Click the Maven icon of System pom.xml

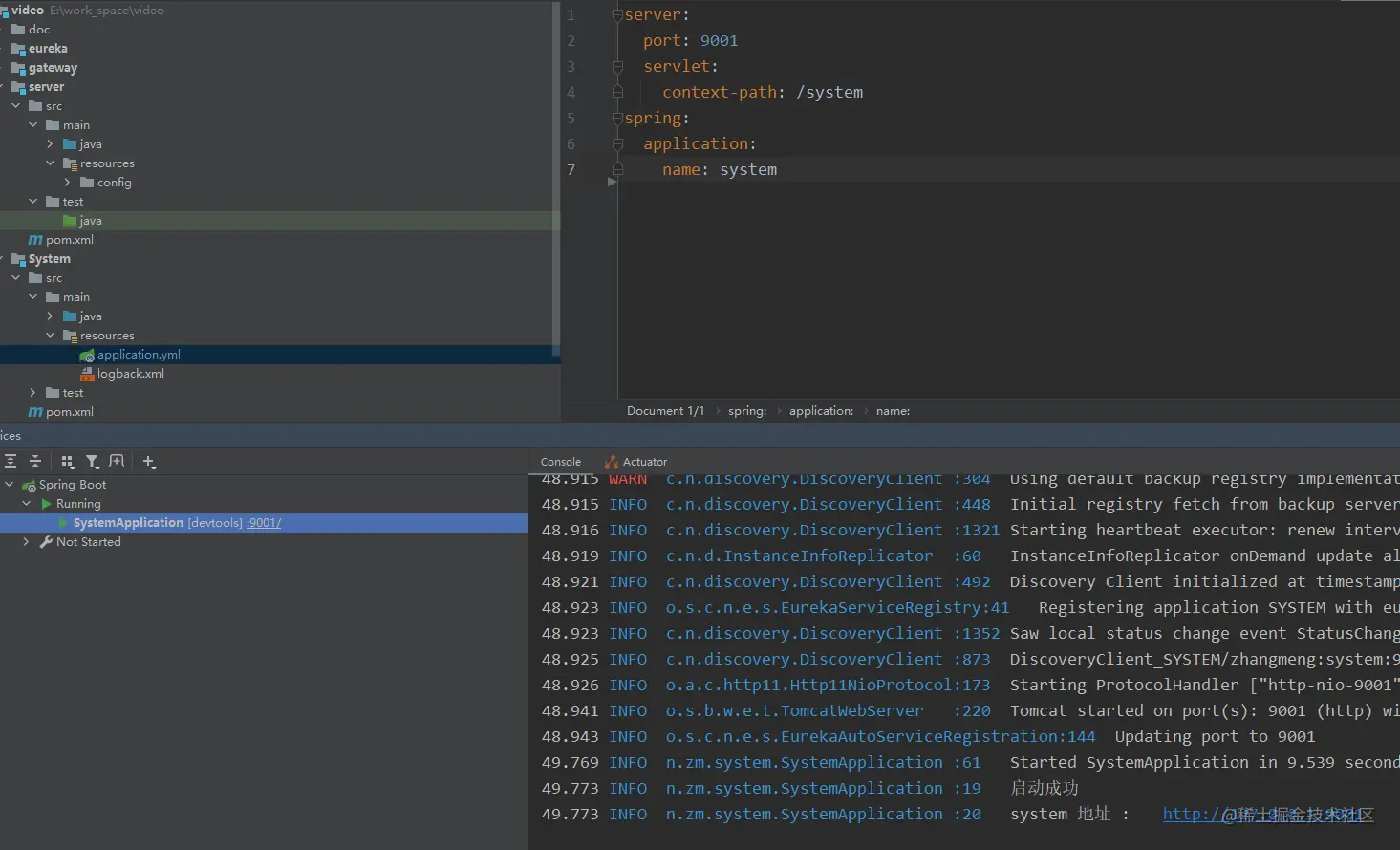(35, 412)
